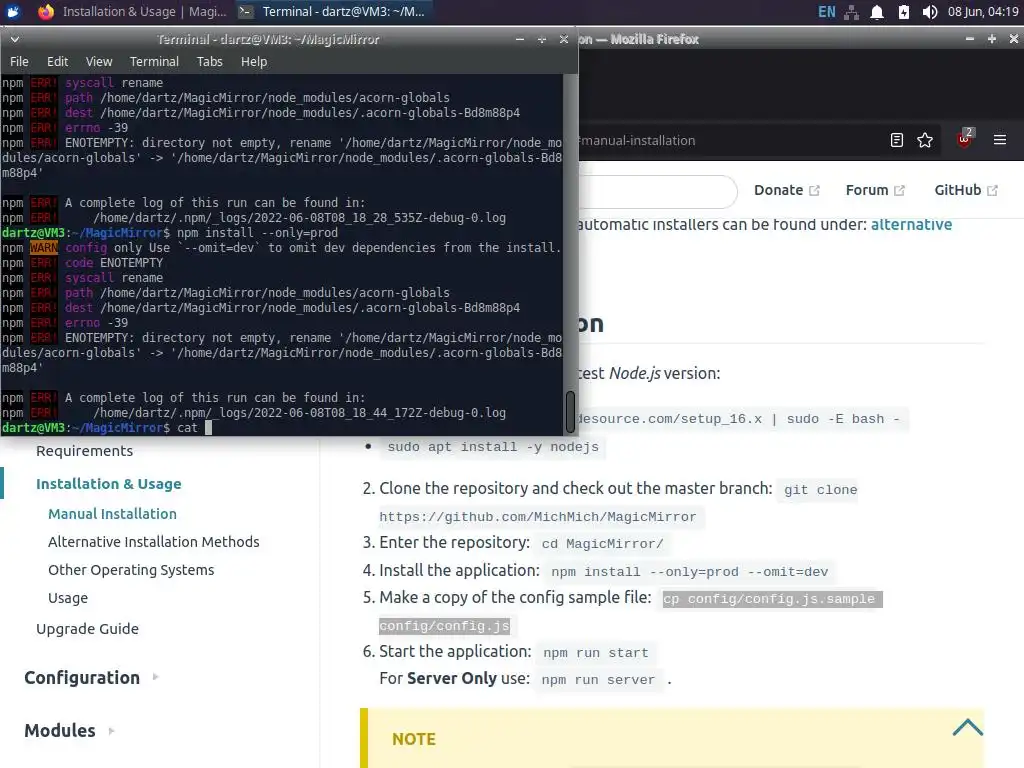Screen dimensions: 1024x768
Task: Click the npm run server code snippet
Action: coord(598,680)
